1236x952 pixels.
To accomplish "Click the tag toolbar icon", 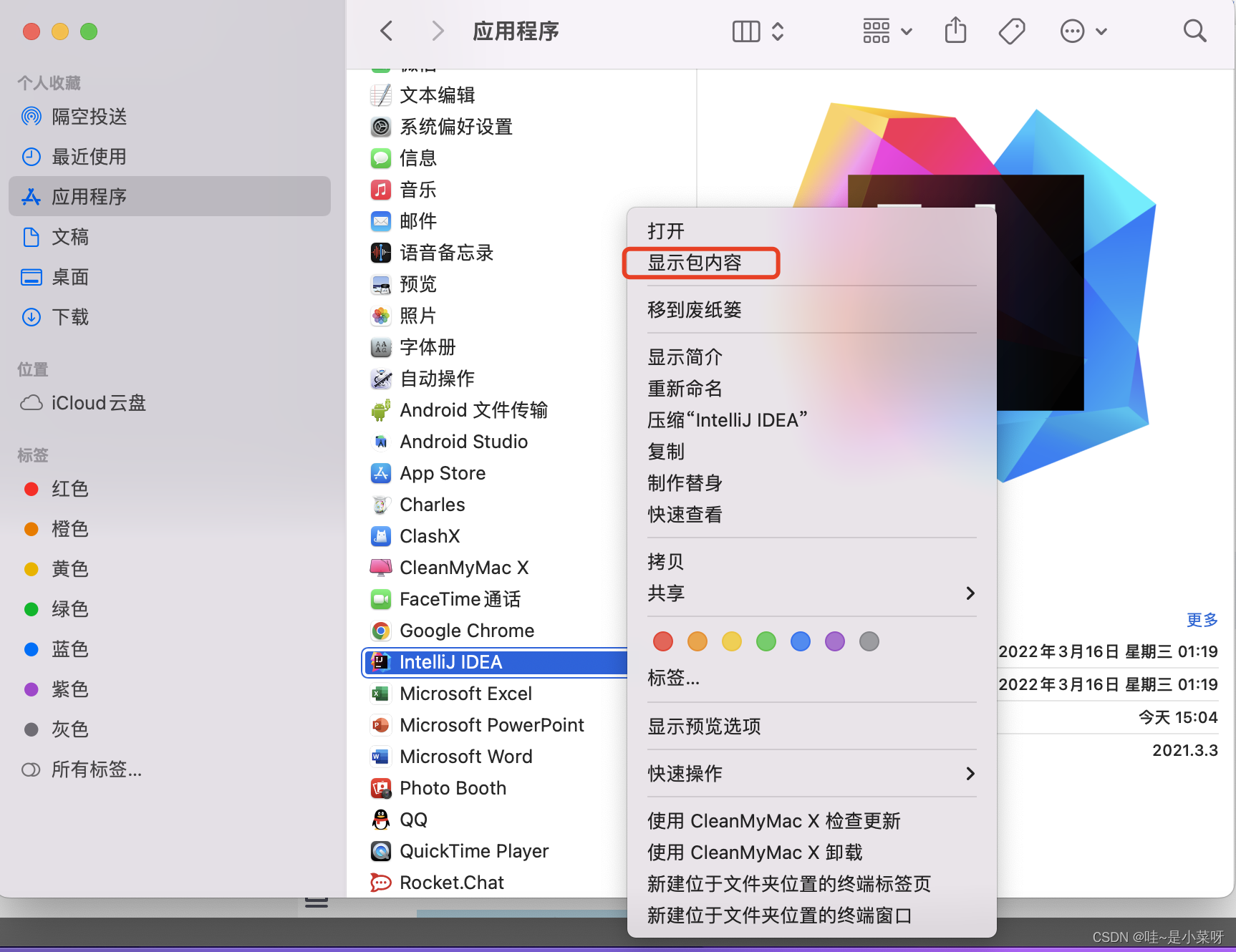I will click(x=1012, y=31).
